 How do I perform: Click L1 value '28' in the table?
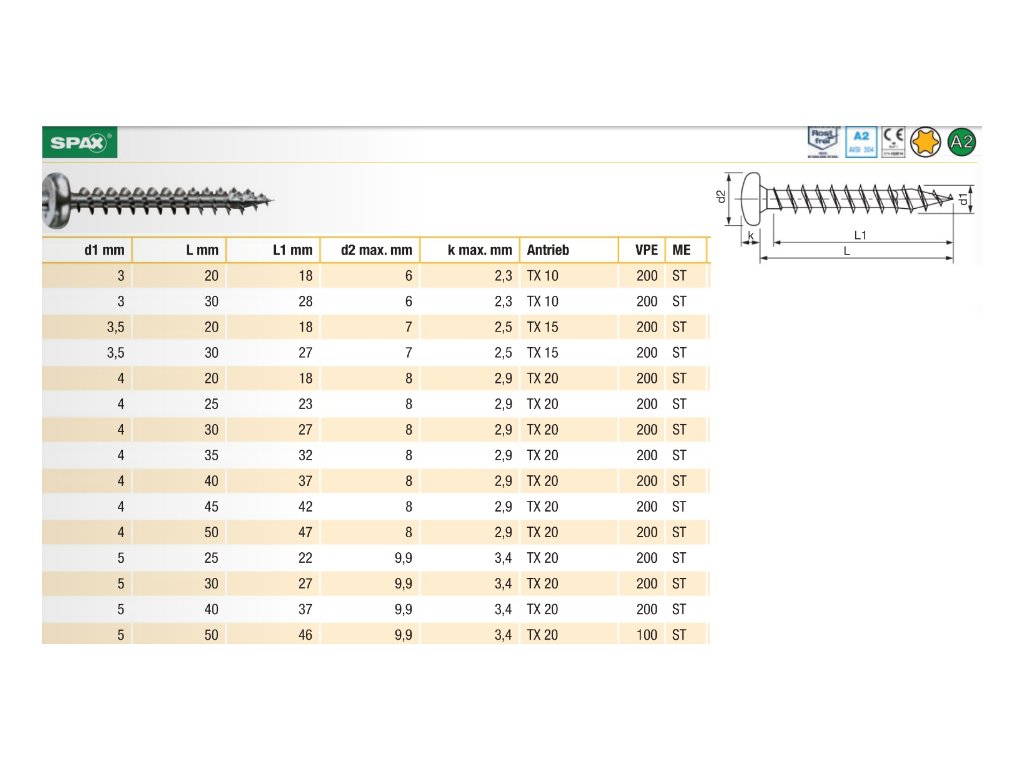[306, 302]
